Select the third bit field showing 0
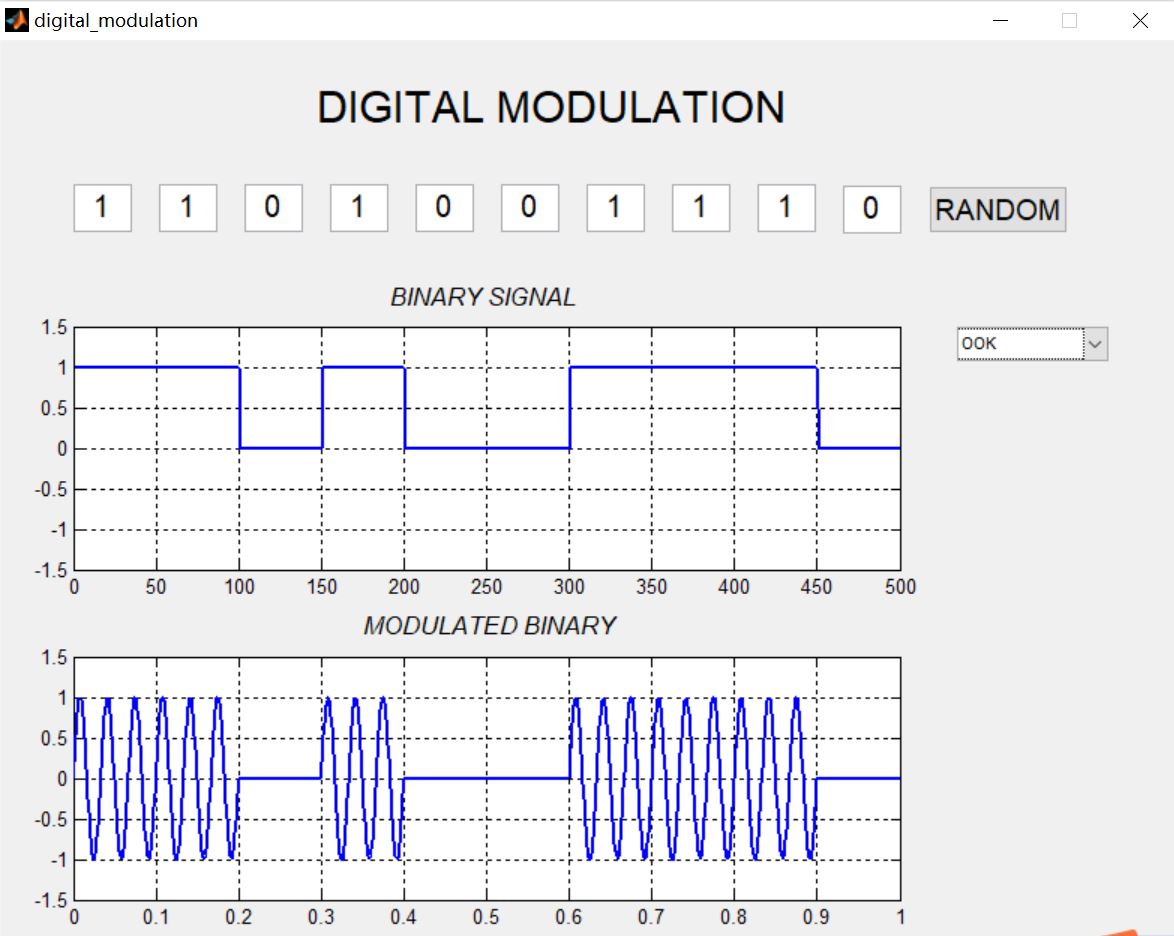 coord(273,207)
